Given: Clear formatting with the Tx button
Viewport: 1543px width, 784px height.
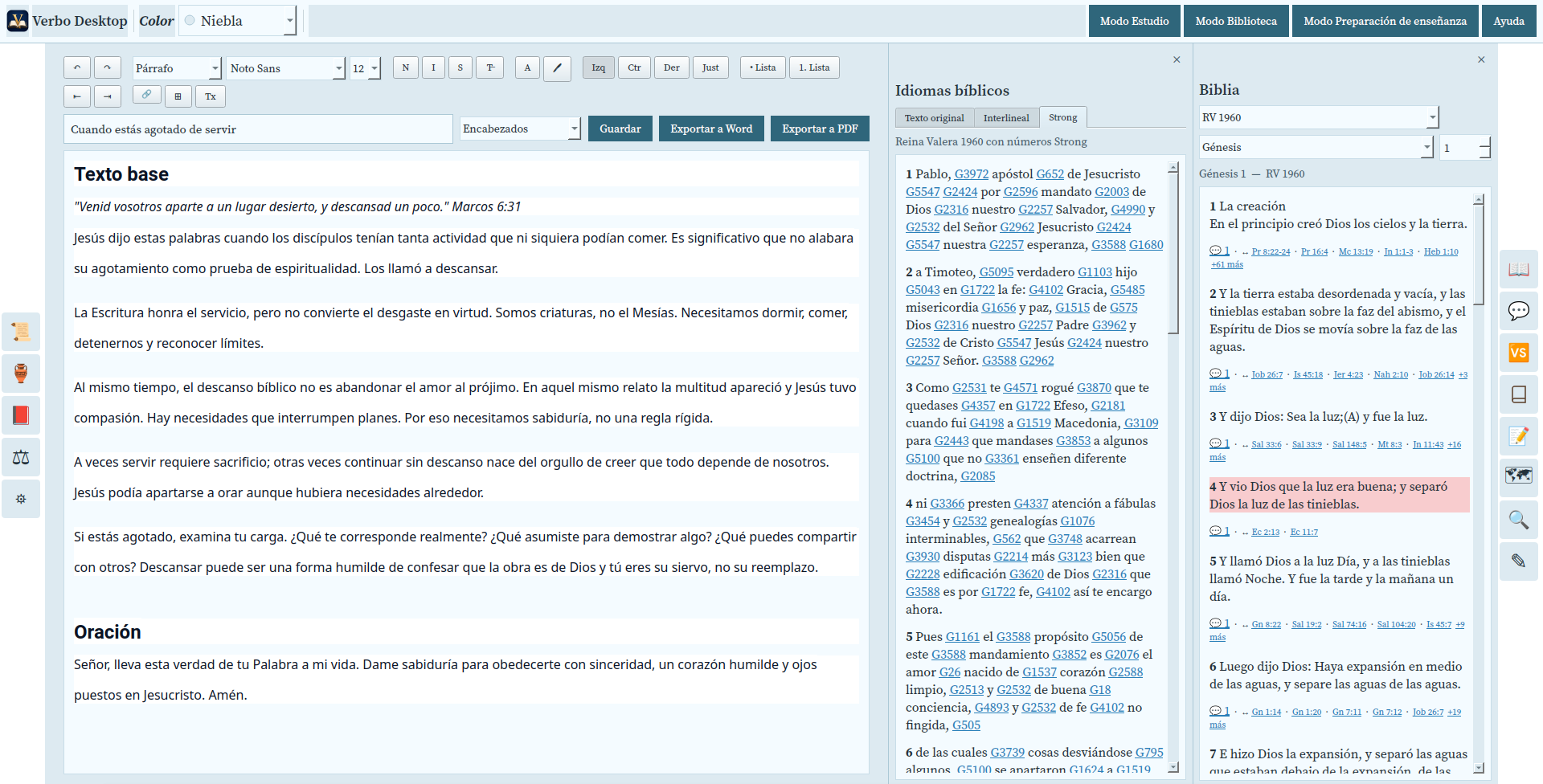Looking at the screenshot, I should pyautogui.click(x=211, y=96).
